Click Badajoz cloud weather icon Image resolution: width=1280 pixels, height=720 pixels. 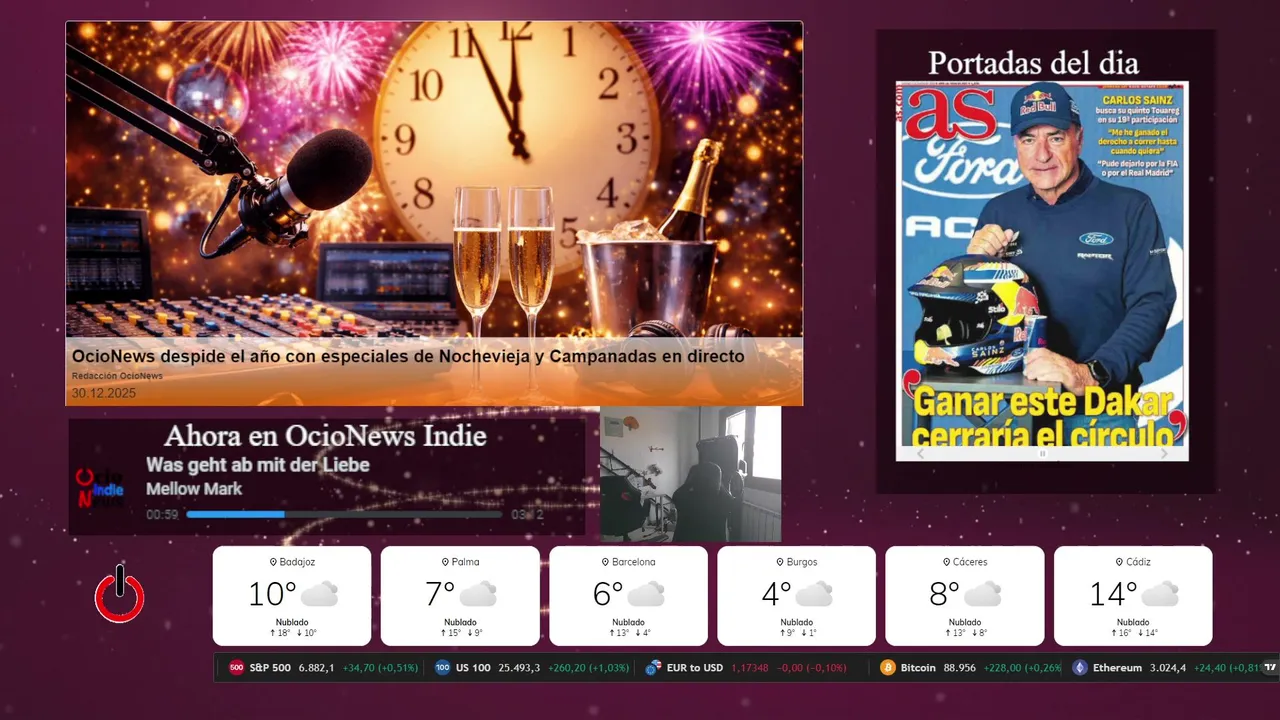pyautogui.click(x=319, y=594)
